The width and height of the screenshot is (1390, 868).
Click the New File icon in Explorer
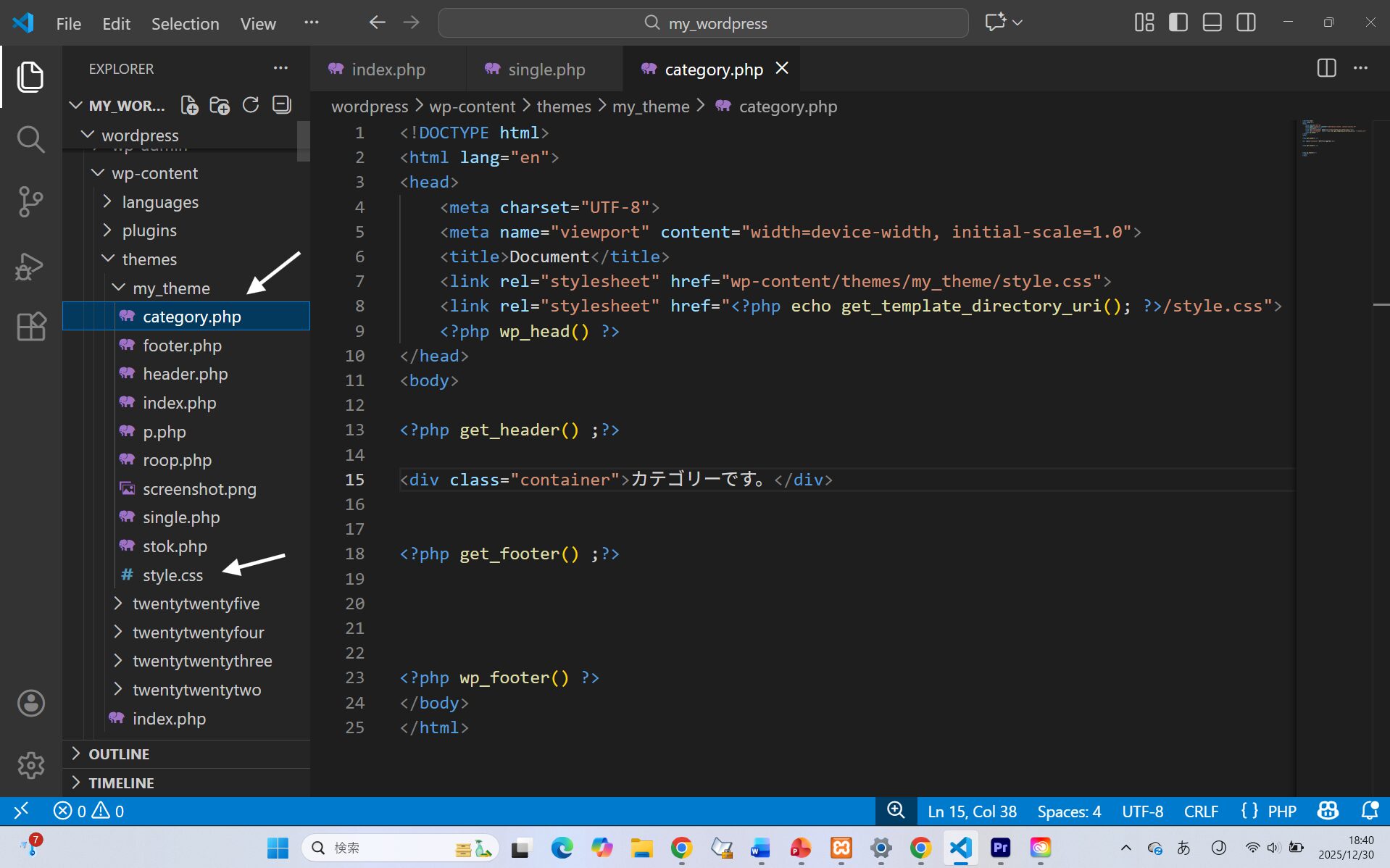click(x=189, y=106)
